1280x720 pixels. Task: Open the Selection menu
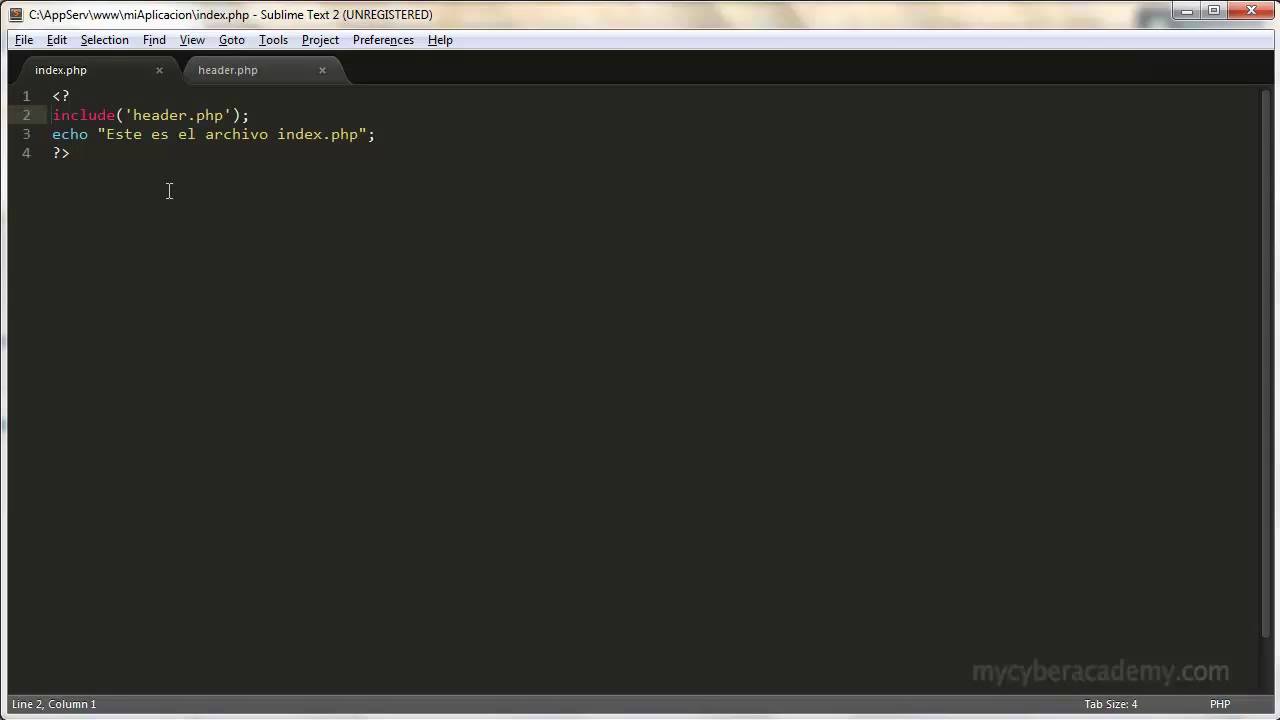[105, 40]
